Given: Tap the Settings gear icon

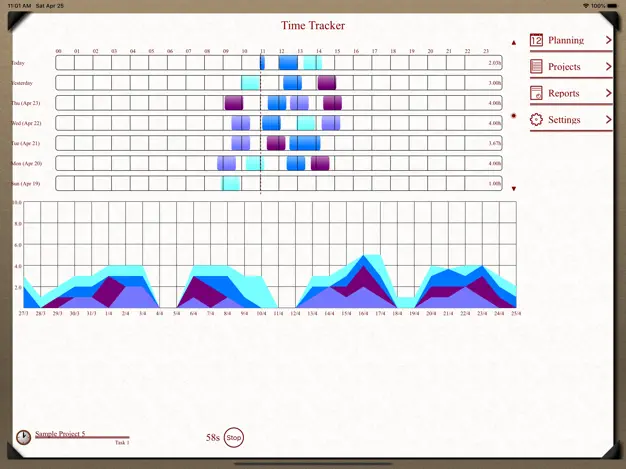Looking at the screenshot, I should [x=536, y=119].
